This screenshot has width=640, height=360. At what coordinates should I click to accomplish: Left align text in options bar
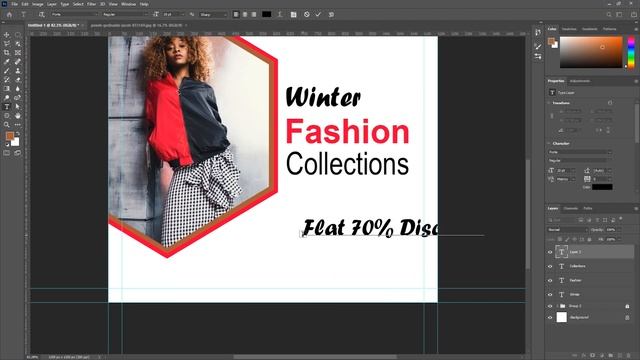[236, 14]
